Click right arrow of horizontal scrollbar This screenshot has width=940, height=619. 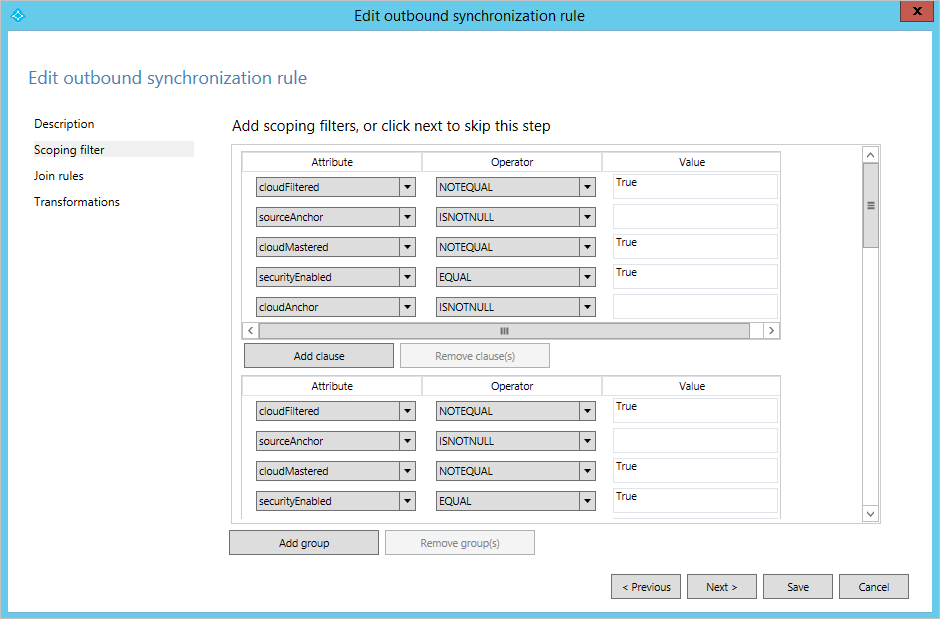pyautogui.click(x=771, y=331)
